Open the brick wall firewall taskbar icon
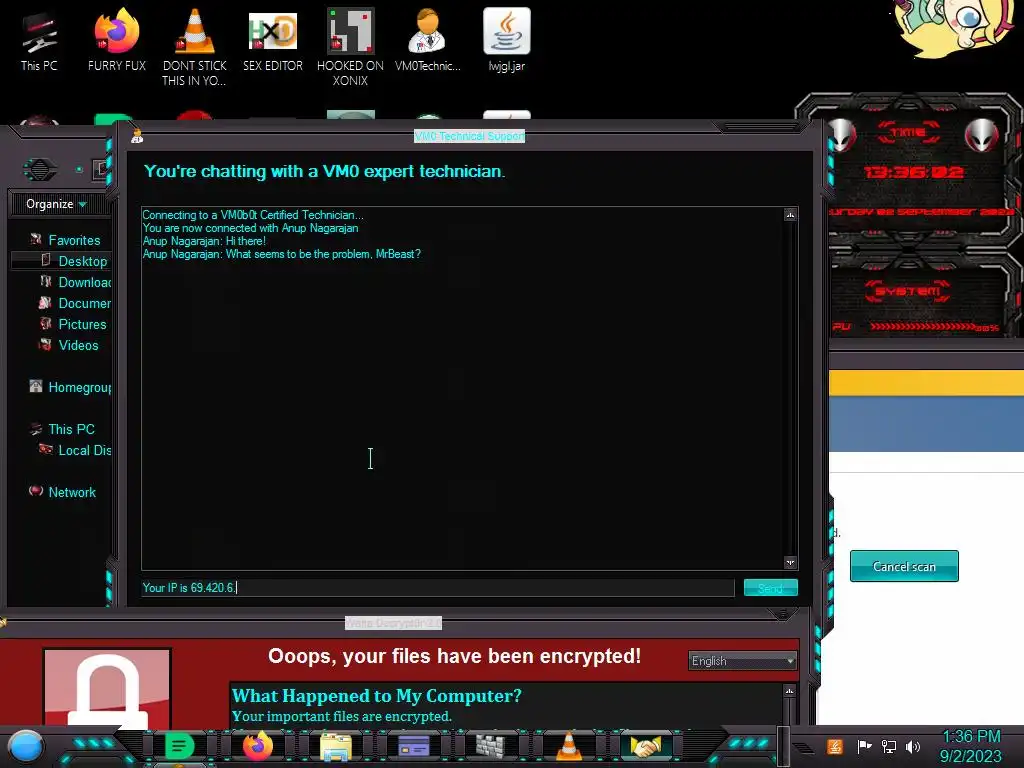Image resolution: width=1024 pixels, height=768 pixels. [x=490, y=746]
